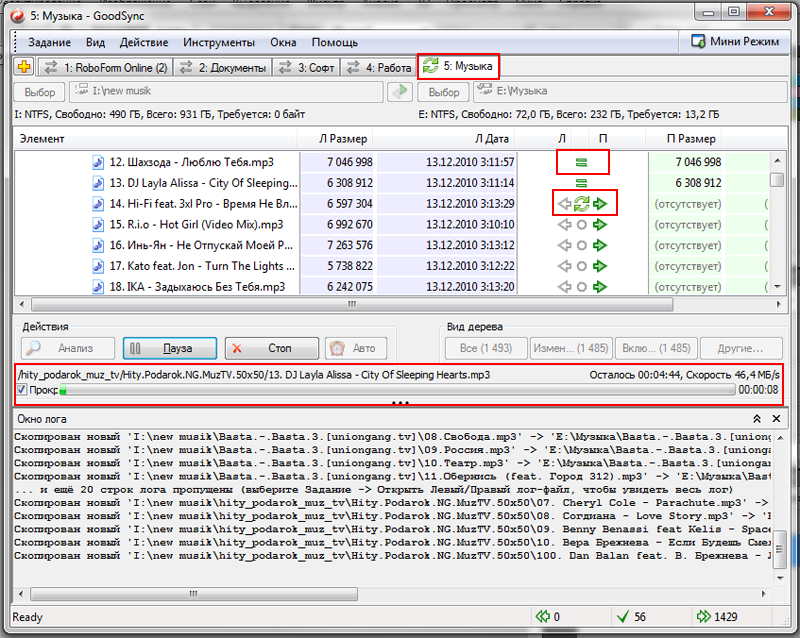800x638 pixels.
Task: Stop the sync with Стоп
Action: pos(272,349)
